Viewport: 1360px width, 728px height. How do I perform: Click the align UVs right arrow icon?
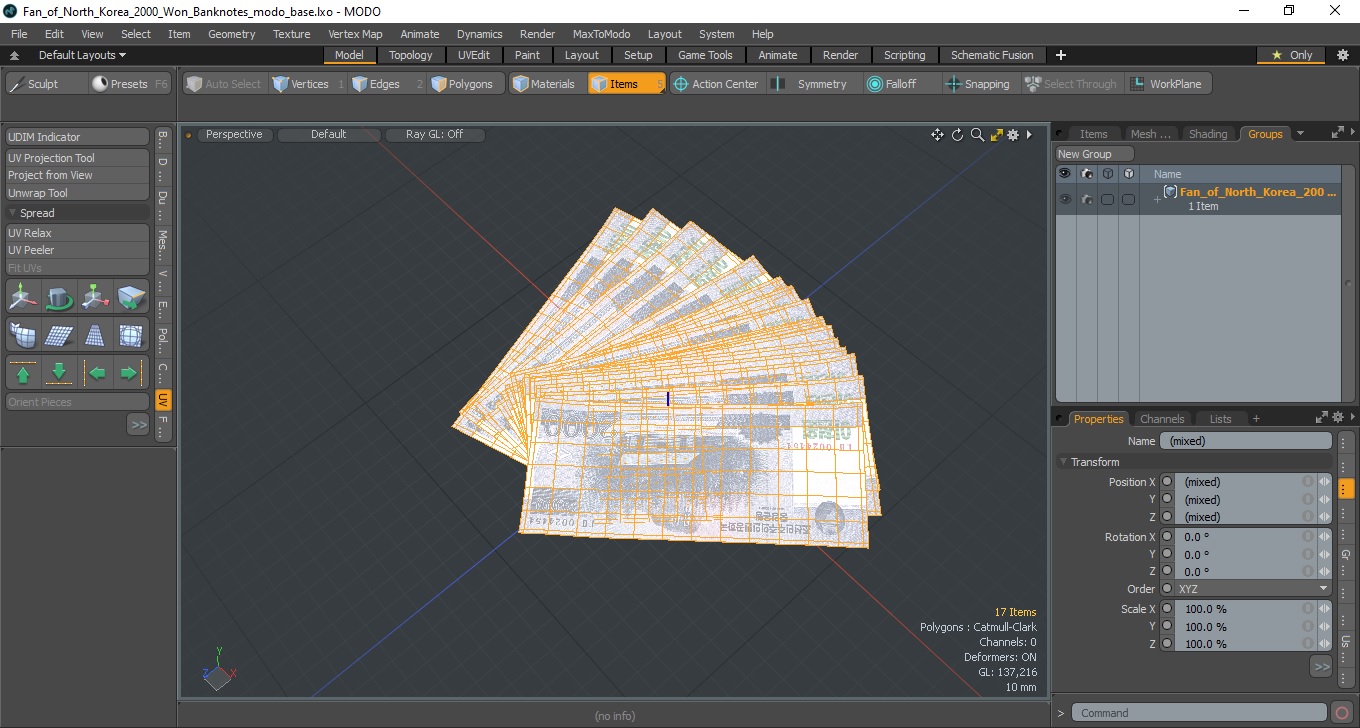[132, 373]
